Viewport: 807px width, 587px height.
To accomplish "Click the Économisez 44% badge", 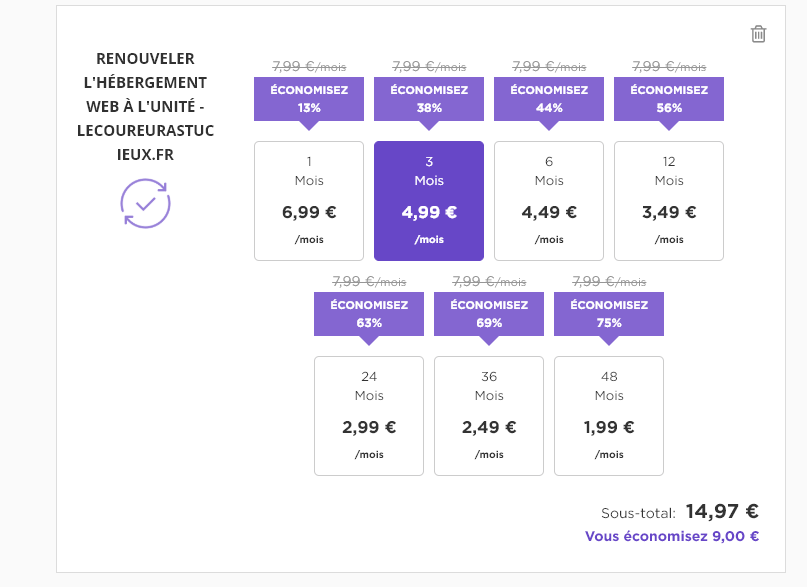I will point(549,99).
